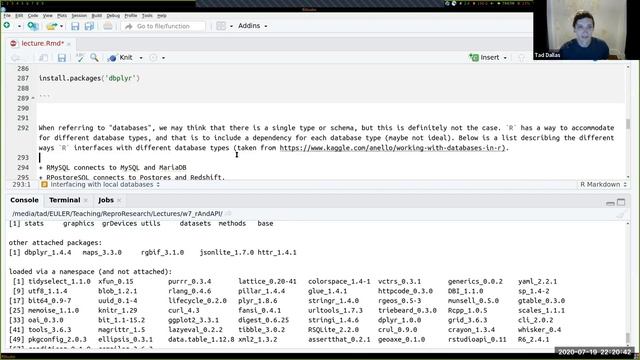Switch to the Console tab
Image resolution: width=640 pixels, height=360 pixels.
coord(24,200)
